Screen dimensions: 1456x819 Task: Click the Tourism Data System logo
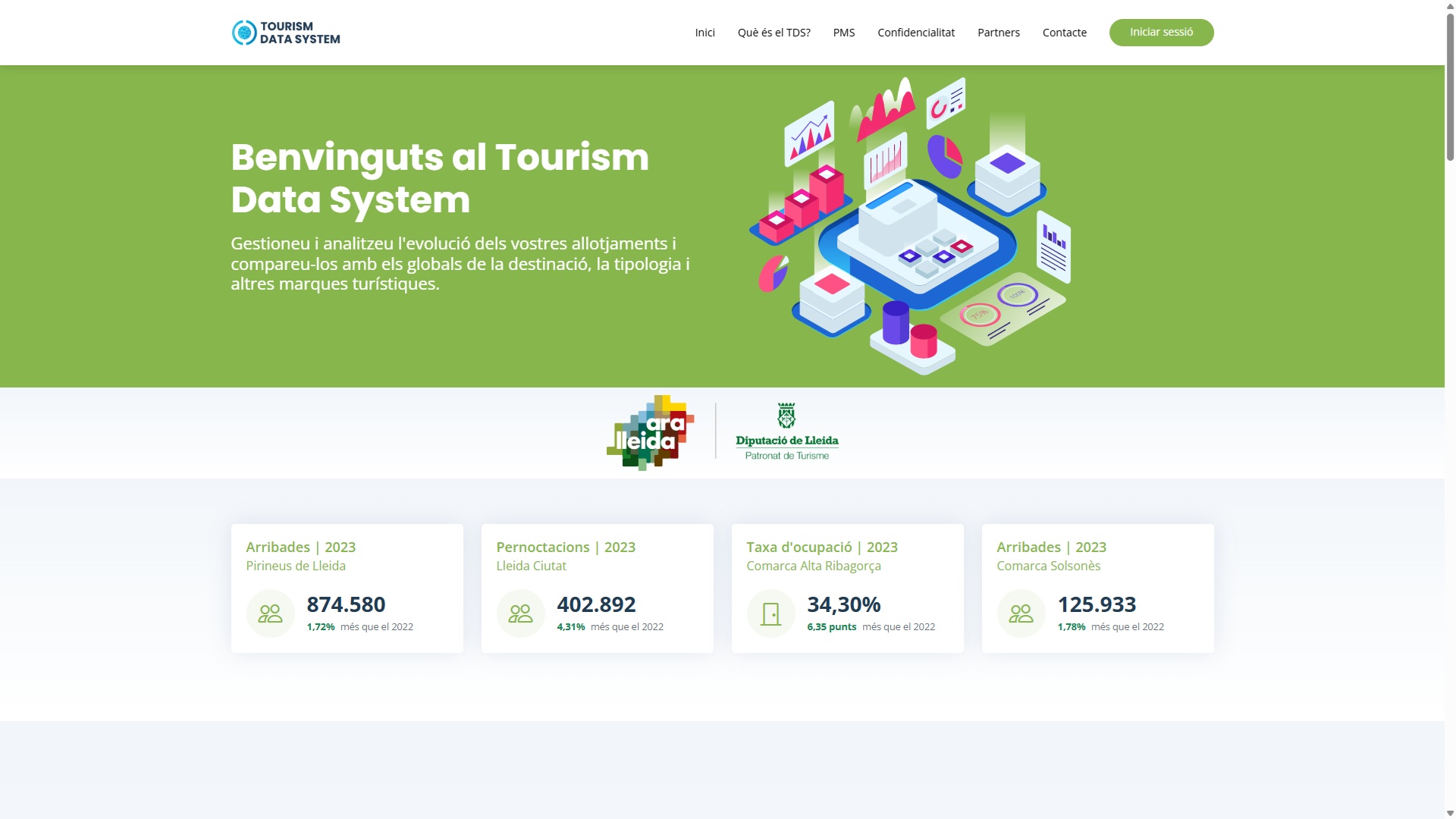[286, 33]
